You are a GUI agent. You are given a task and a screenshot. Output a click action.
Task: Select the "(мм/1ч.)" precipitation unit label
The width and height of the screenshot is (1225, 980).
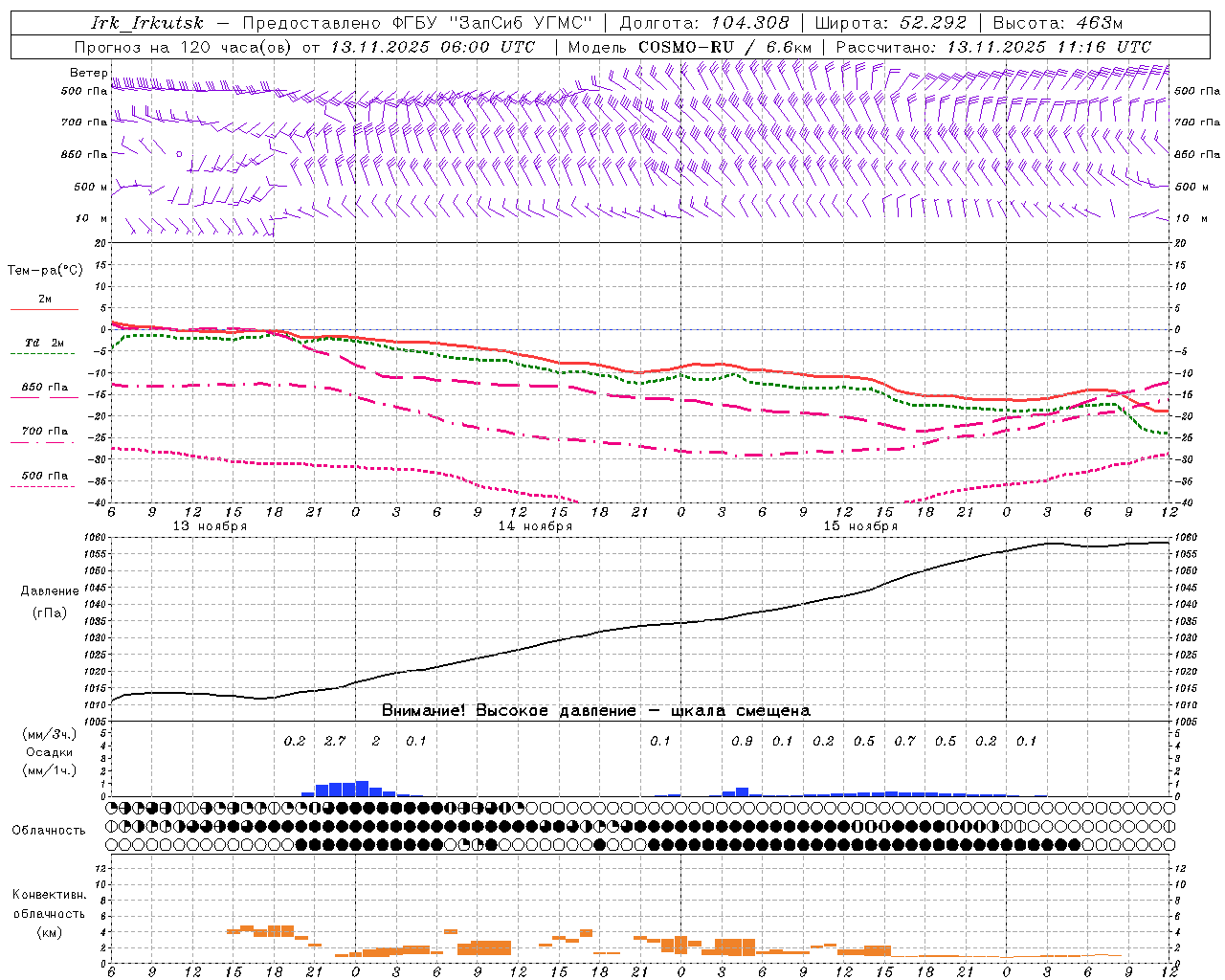click(49, 770)
